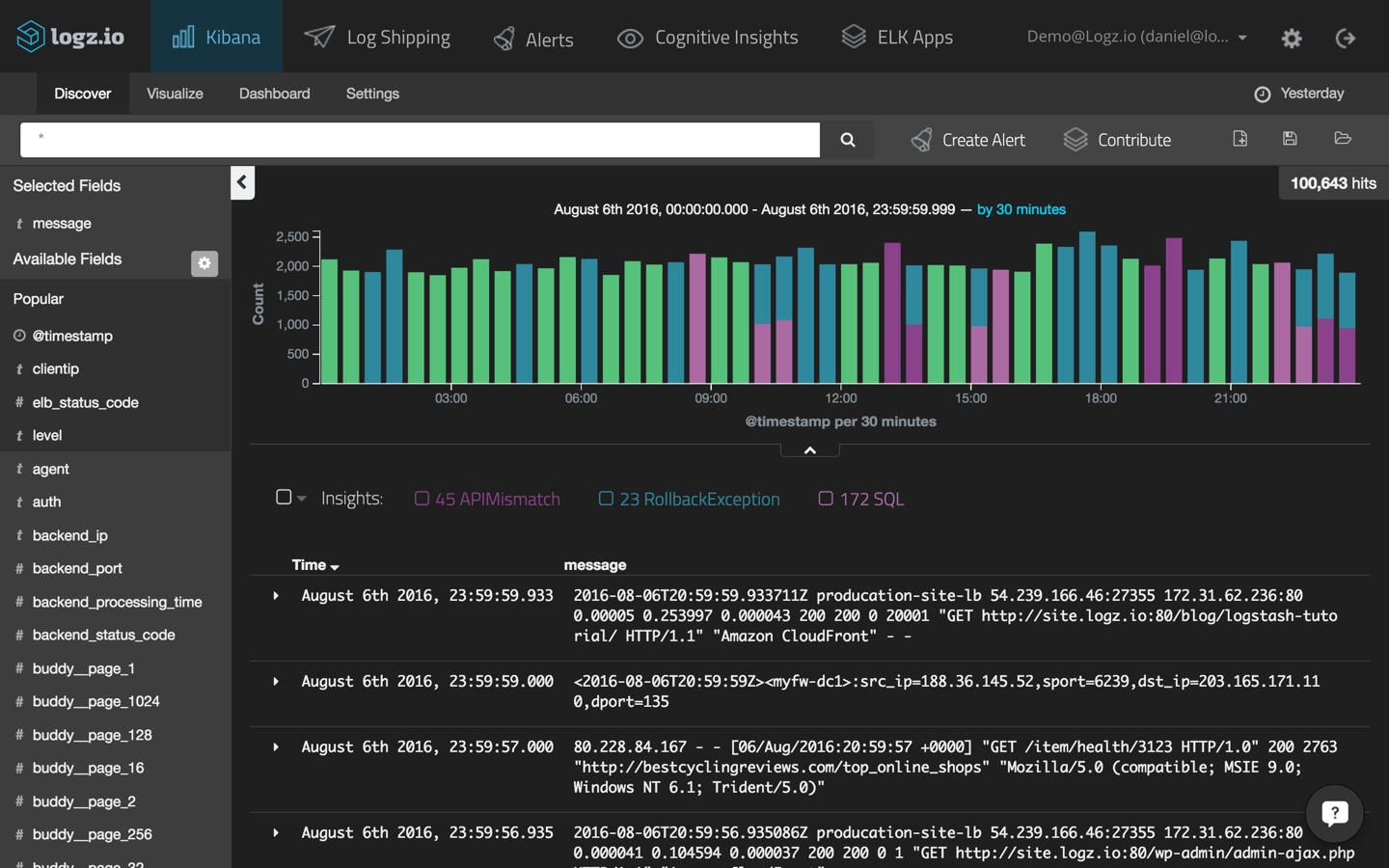Save the current search via floppy icon
Viewport: 1389px width, 868px height.
[x=1290, y=139]
